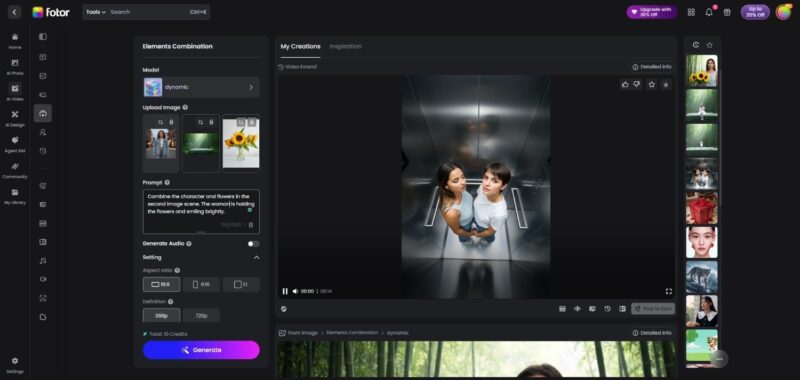The image size is (800, 380).
Task: Delete the green forest upload image
Action: click(211, 122)
